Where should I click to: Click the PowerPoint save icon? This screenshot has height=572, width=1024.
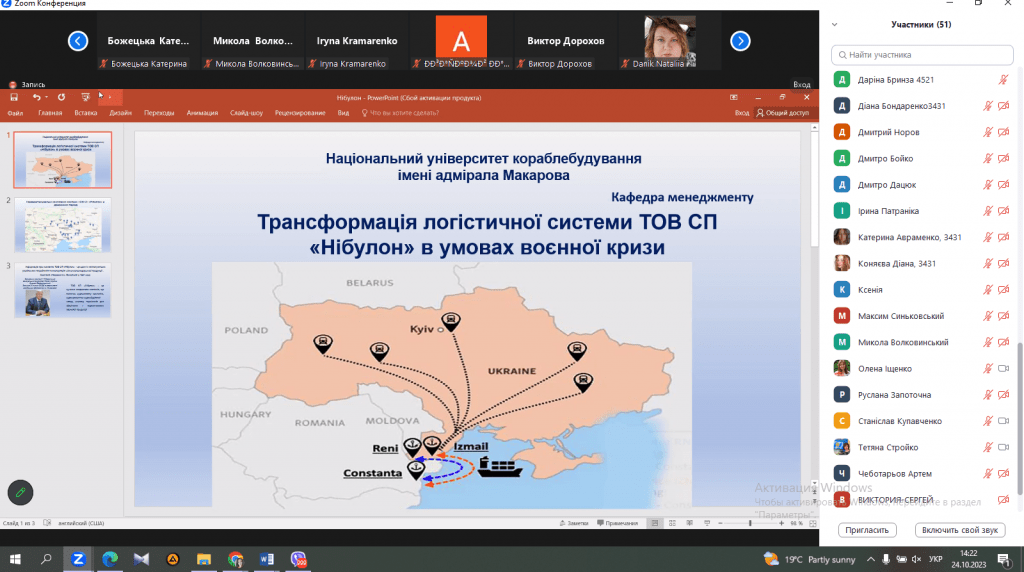13,97
